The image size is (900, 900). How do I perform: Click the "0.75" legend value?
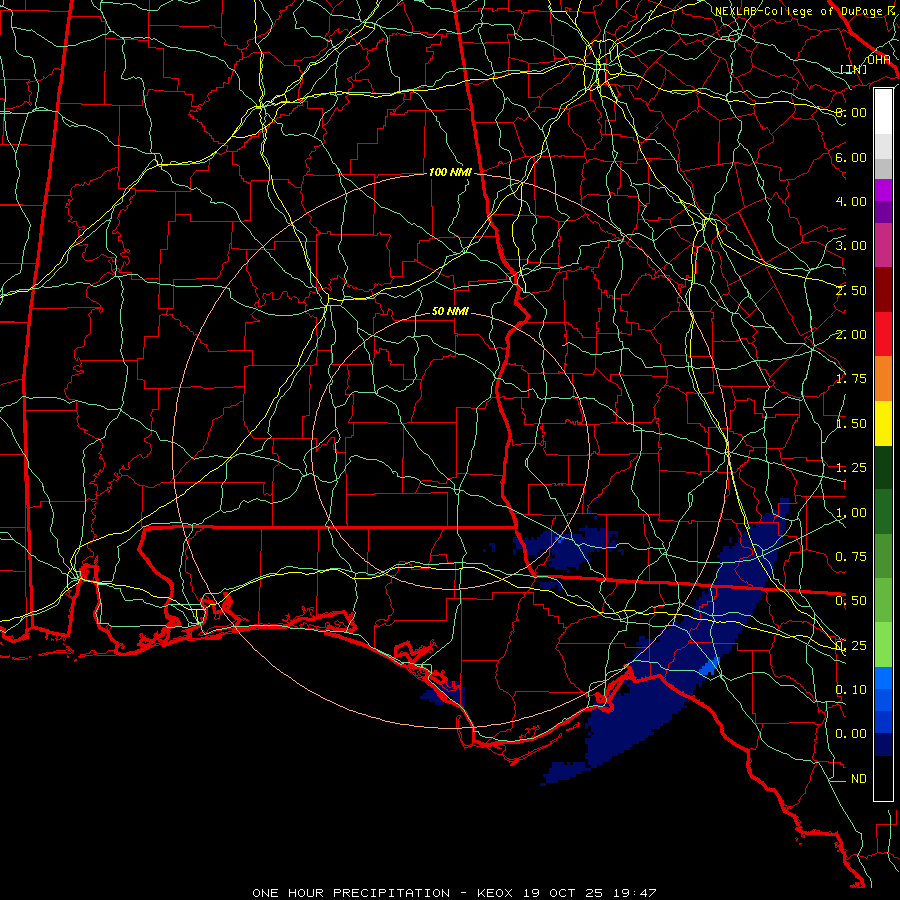coord(851,557)
